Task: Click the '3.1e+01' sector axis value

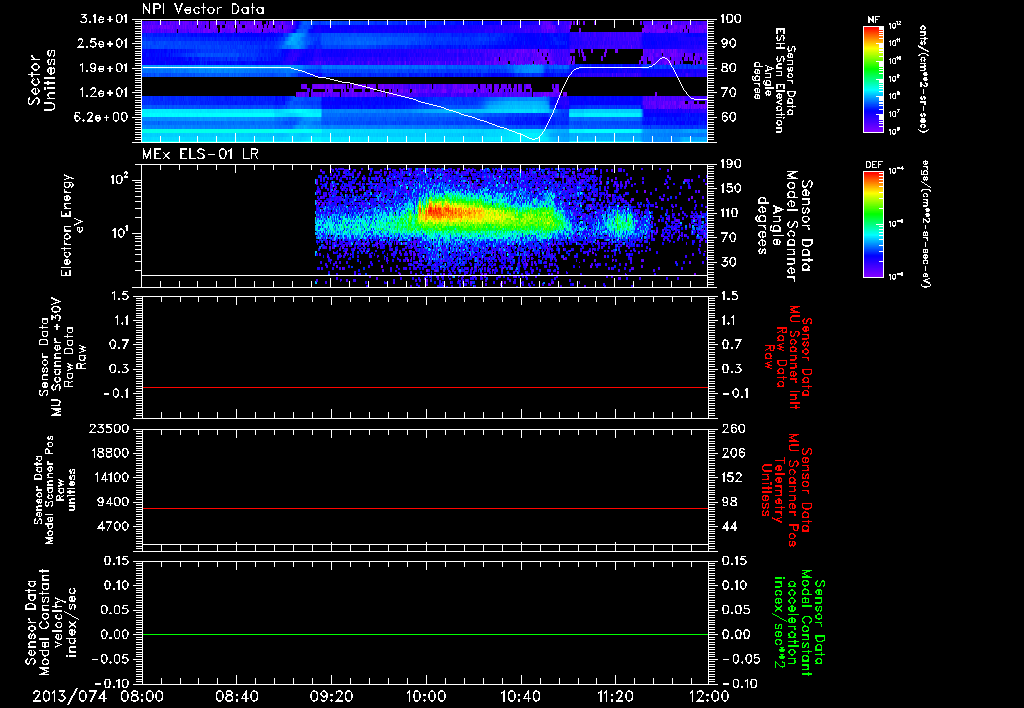Action: (103, 19)
